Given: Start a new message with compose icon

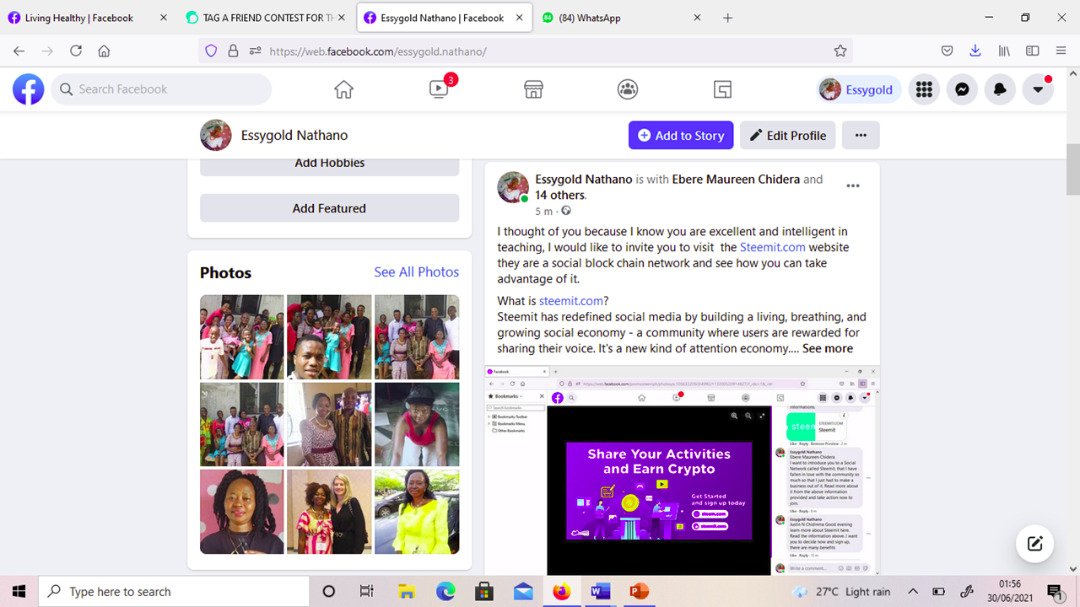Looking at the screenshot, I should pyautogui.click(x=1035, y=544).
